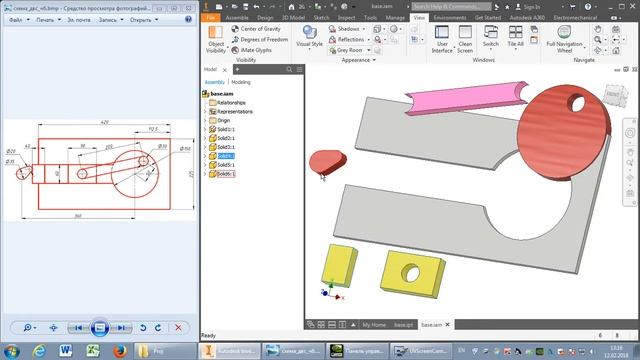The image size is (640, 360).
Task: Open Открыть menu in photo viewer
Action: click(x=144, y=20)
